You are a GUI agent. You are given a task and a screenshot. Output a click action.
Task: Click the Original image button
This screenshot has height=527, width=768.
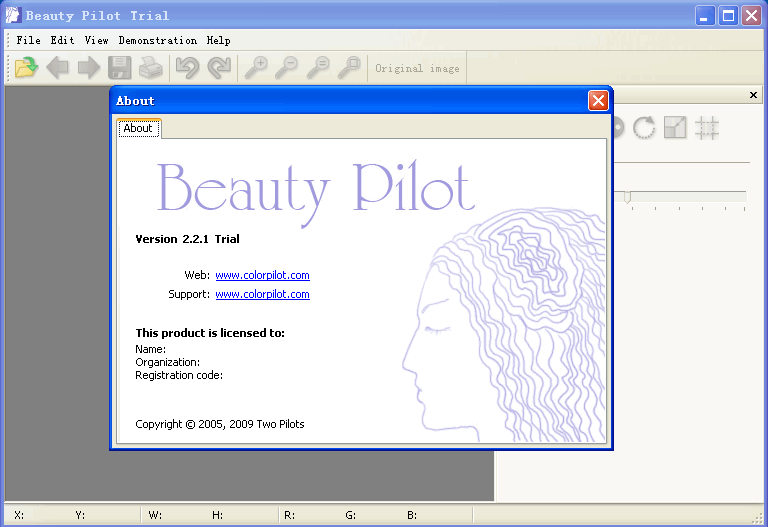tap(417, 68)
